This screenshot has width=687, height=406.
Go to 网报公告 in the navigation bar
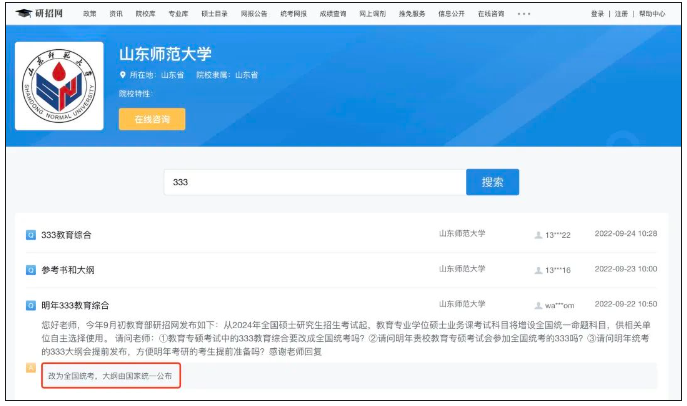click(254, 13)
